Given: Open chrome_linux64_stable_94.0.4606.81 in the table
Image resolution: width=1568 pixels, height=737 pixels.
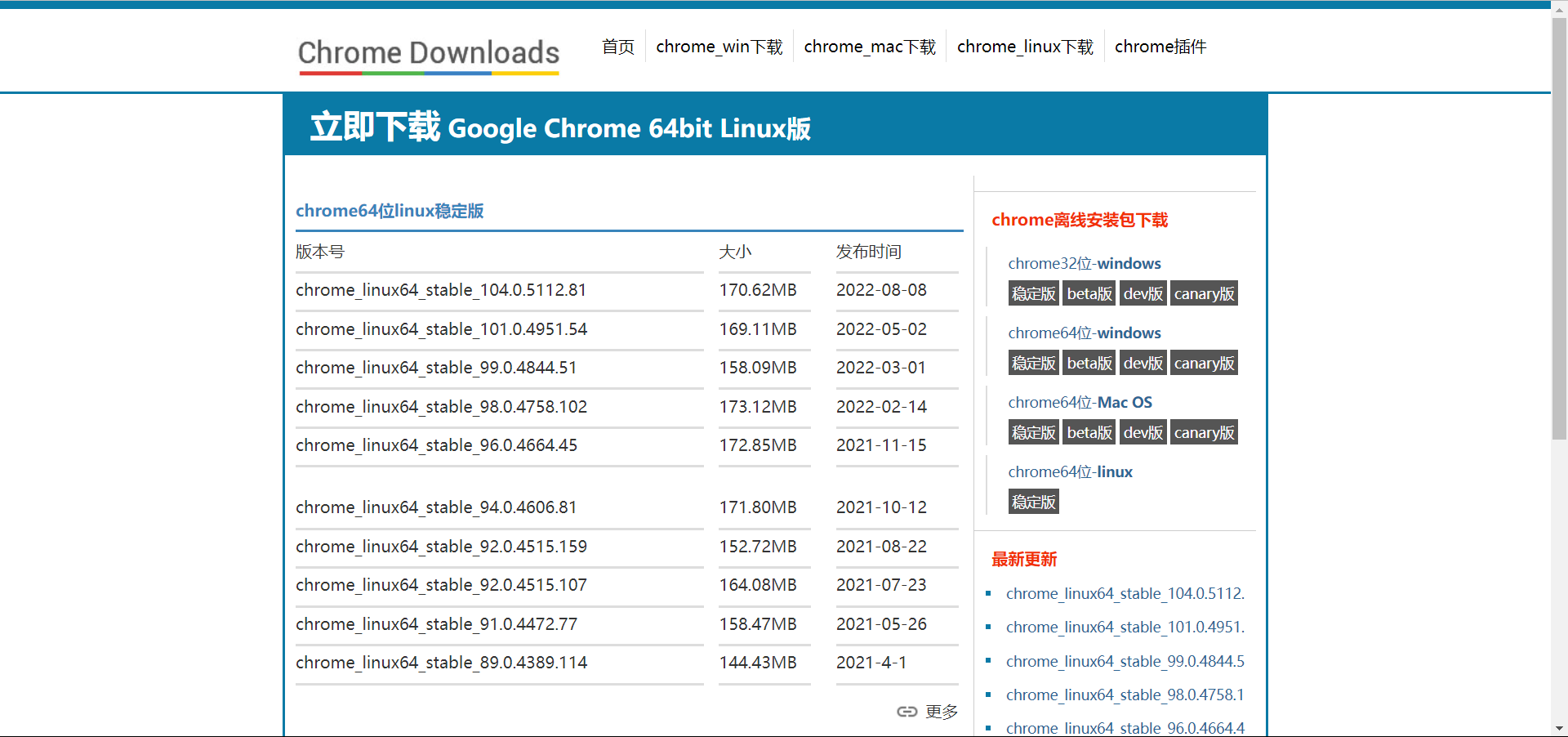Looking at the screenshot, I should click(x=436, y=507).
